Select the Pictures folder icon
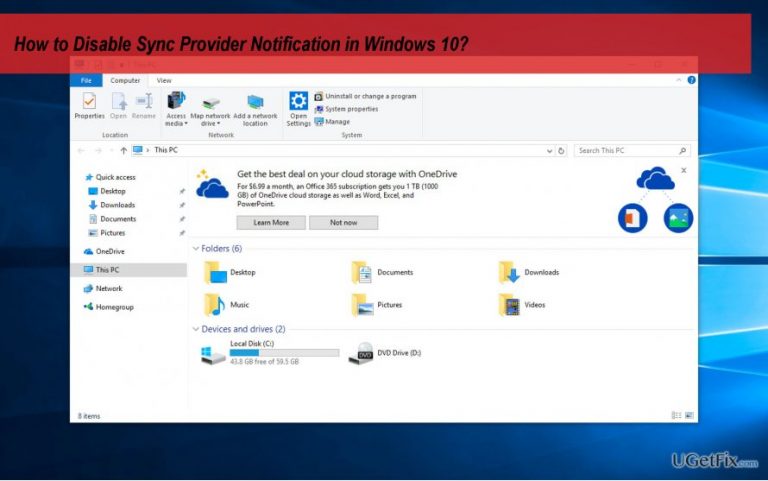 click(x=362, y=305)
